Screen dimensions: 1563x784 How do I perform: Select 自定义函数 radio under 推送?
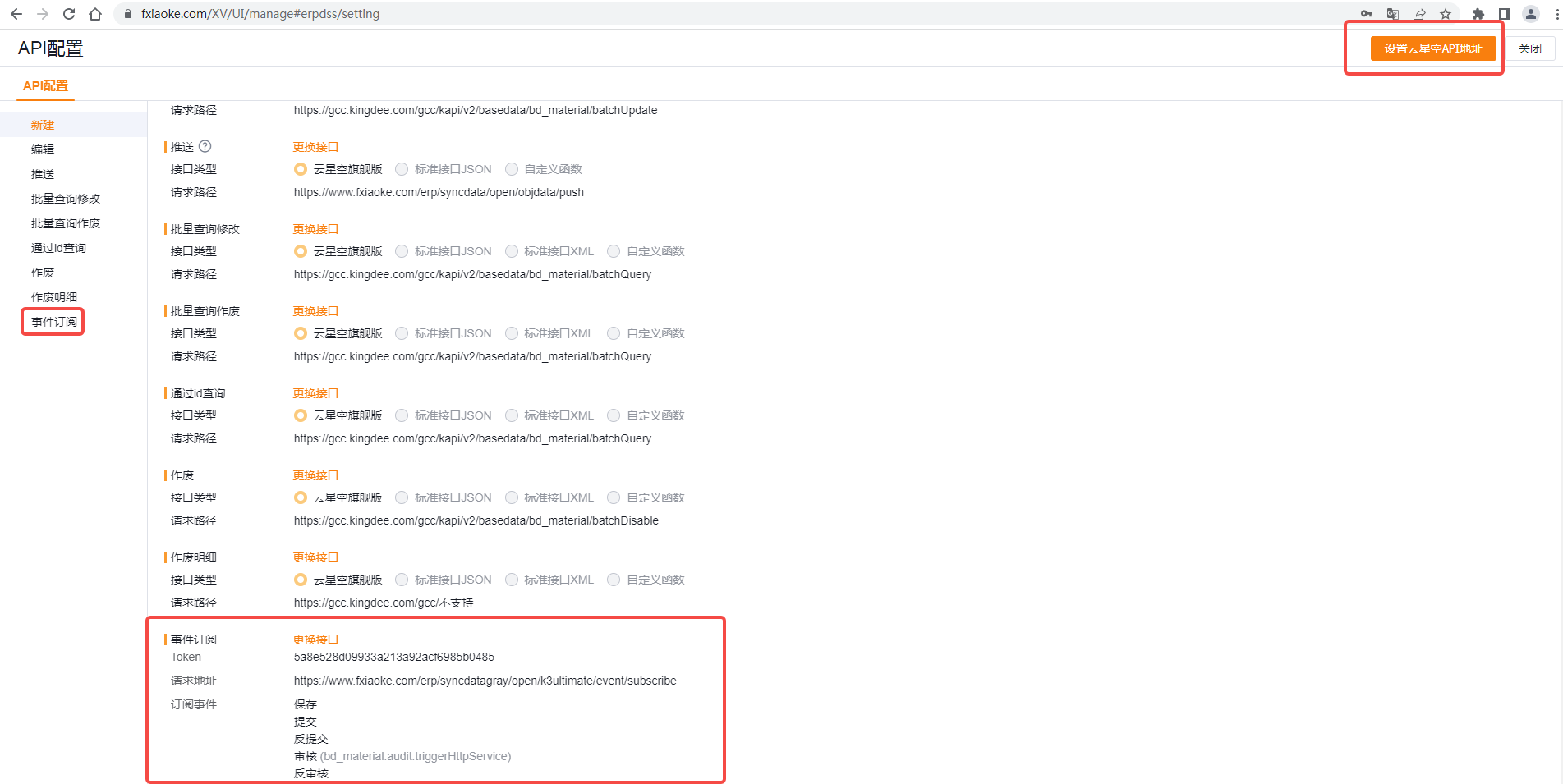[512, 169]
